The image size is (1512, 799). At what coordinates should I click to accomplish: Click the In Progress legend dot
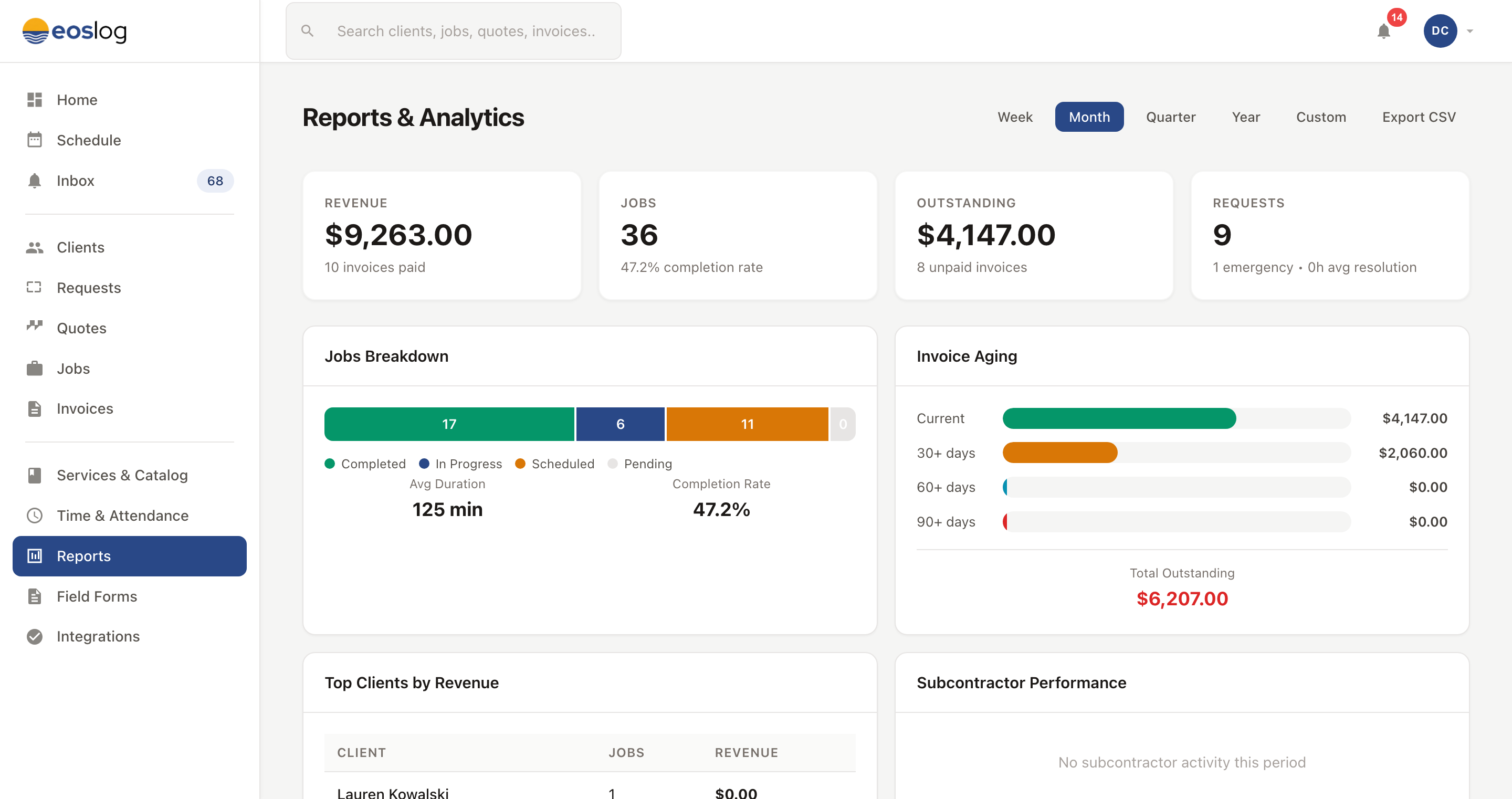[424, 464]
